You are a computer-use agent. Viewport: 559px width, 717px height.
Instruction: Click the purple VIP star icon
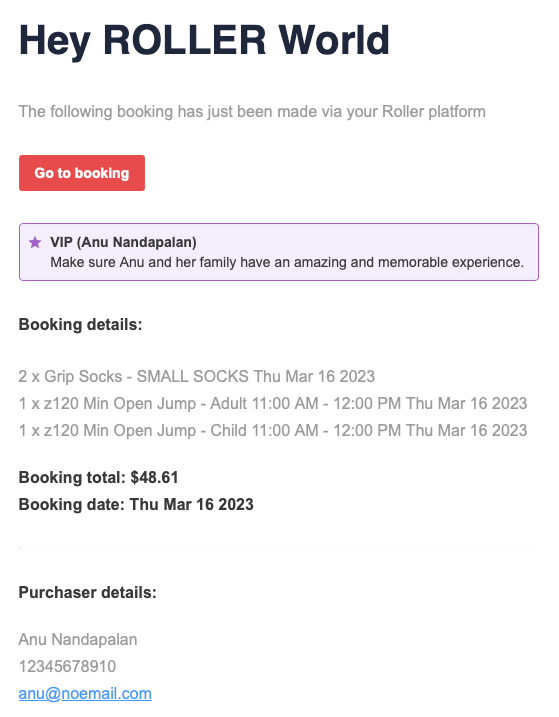tap(35, 242)
